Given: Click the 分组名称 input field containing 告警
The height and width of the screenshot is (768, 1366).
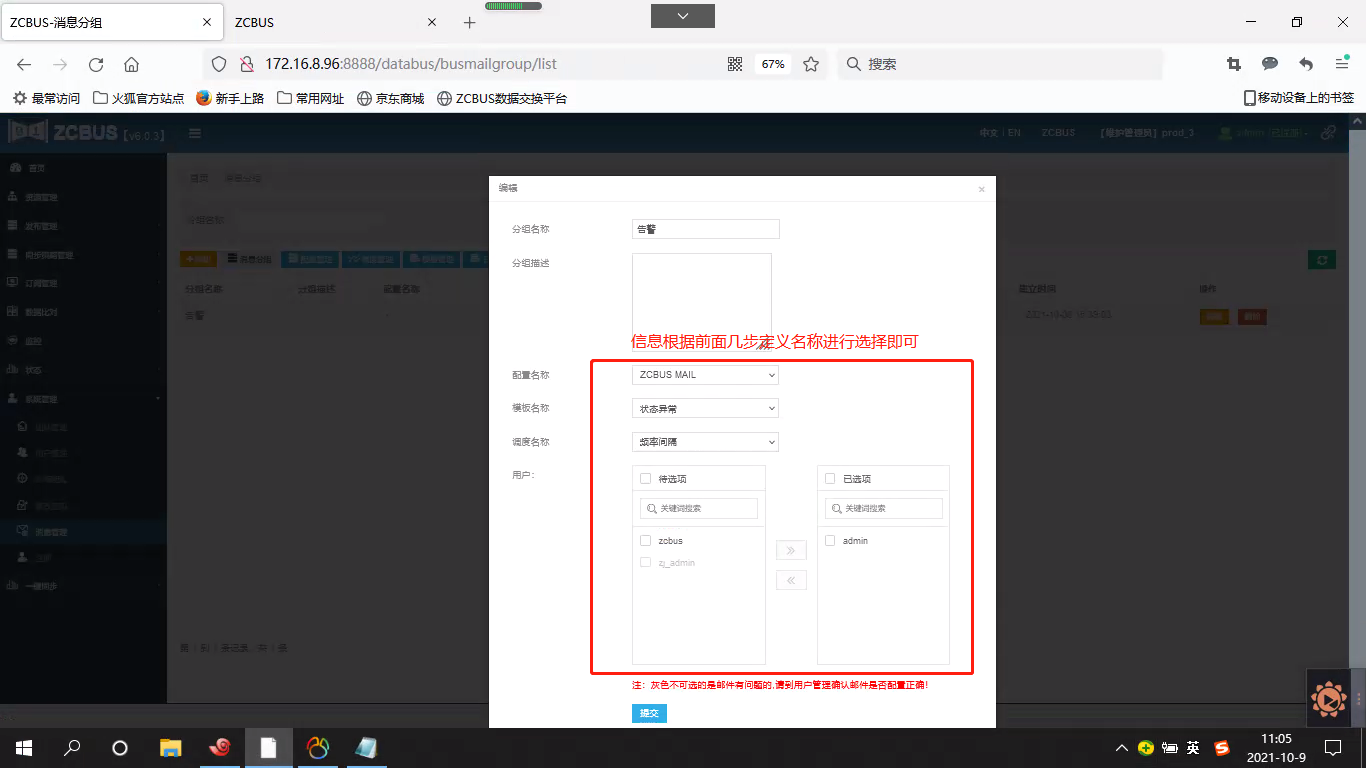Looking at the screenshot, I should click(705, 229).
